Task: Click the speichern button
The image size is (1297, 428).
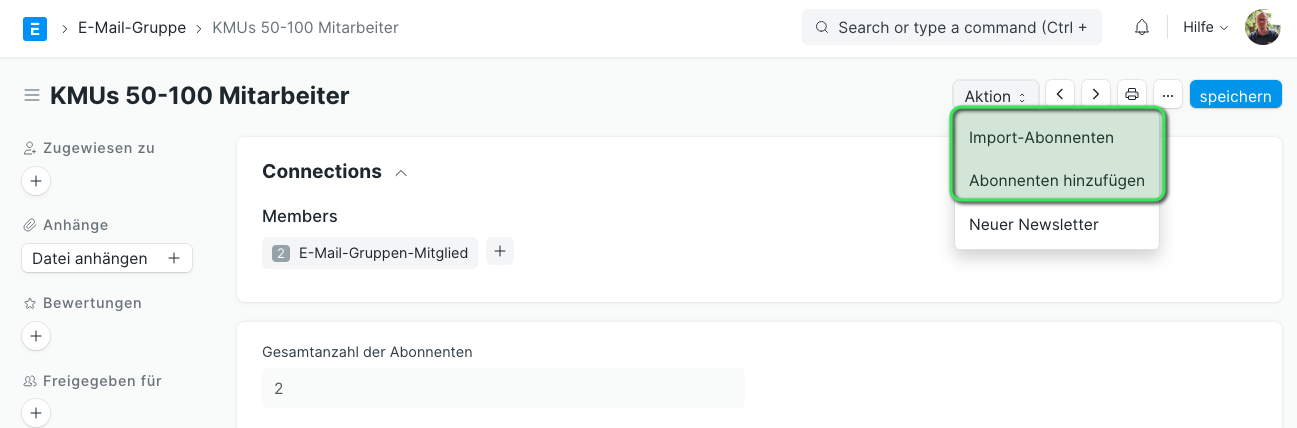Action: coord(1236,95)
